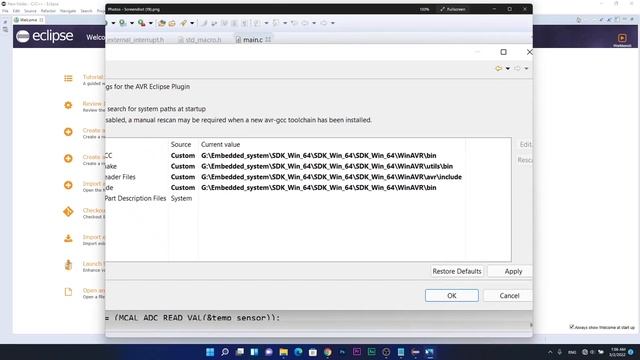The image size is (640, 360).
Task: Open Widgets from the taskbar
Action: point(254,352)
